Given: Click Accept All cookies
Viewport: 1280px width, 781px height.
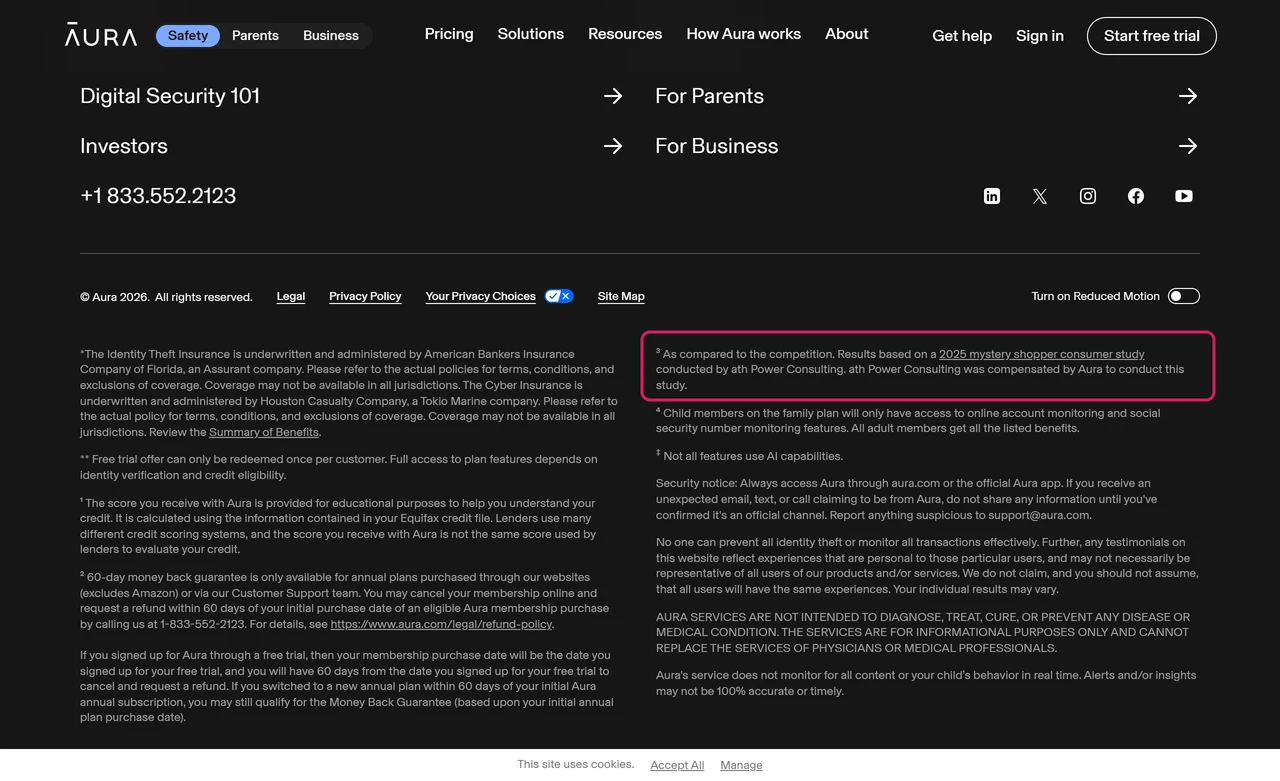Looking at the screenshot, I should pos(677,765).
